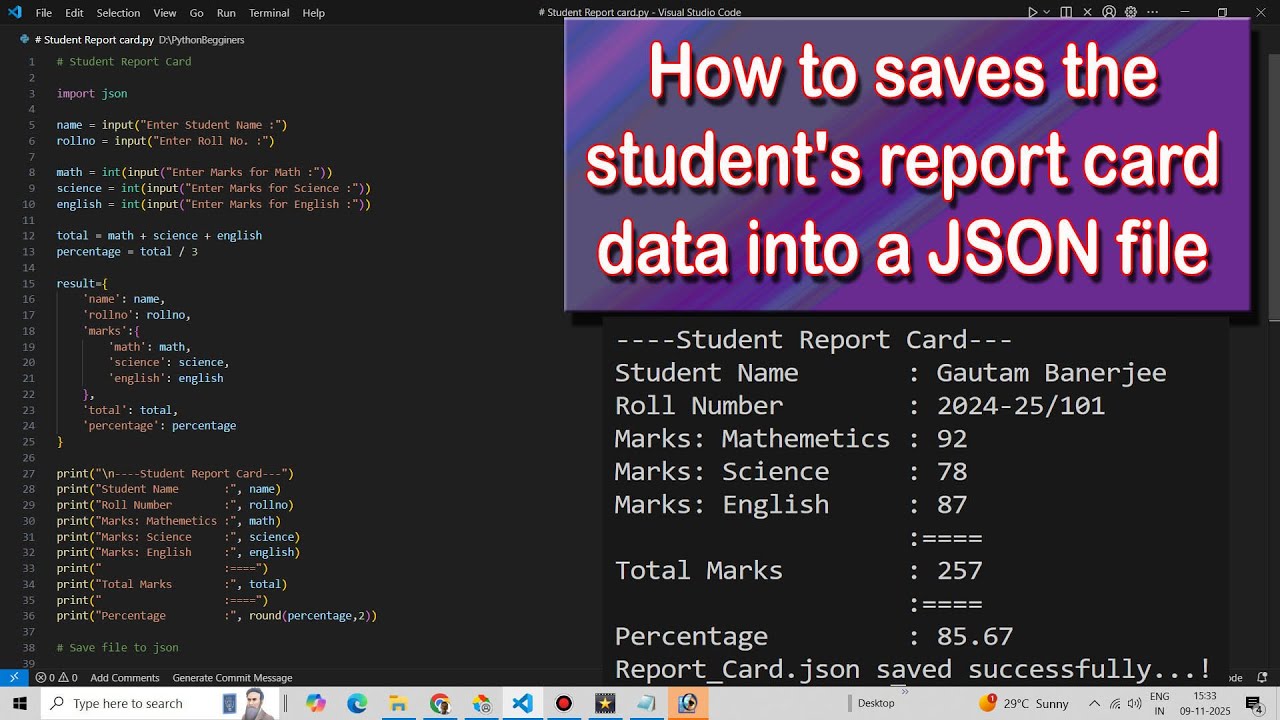
Task: Expand the Desktop toolbar chevron in taskbar
Action: 904,691
